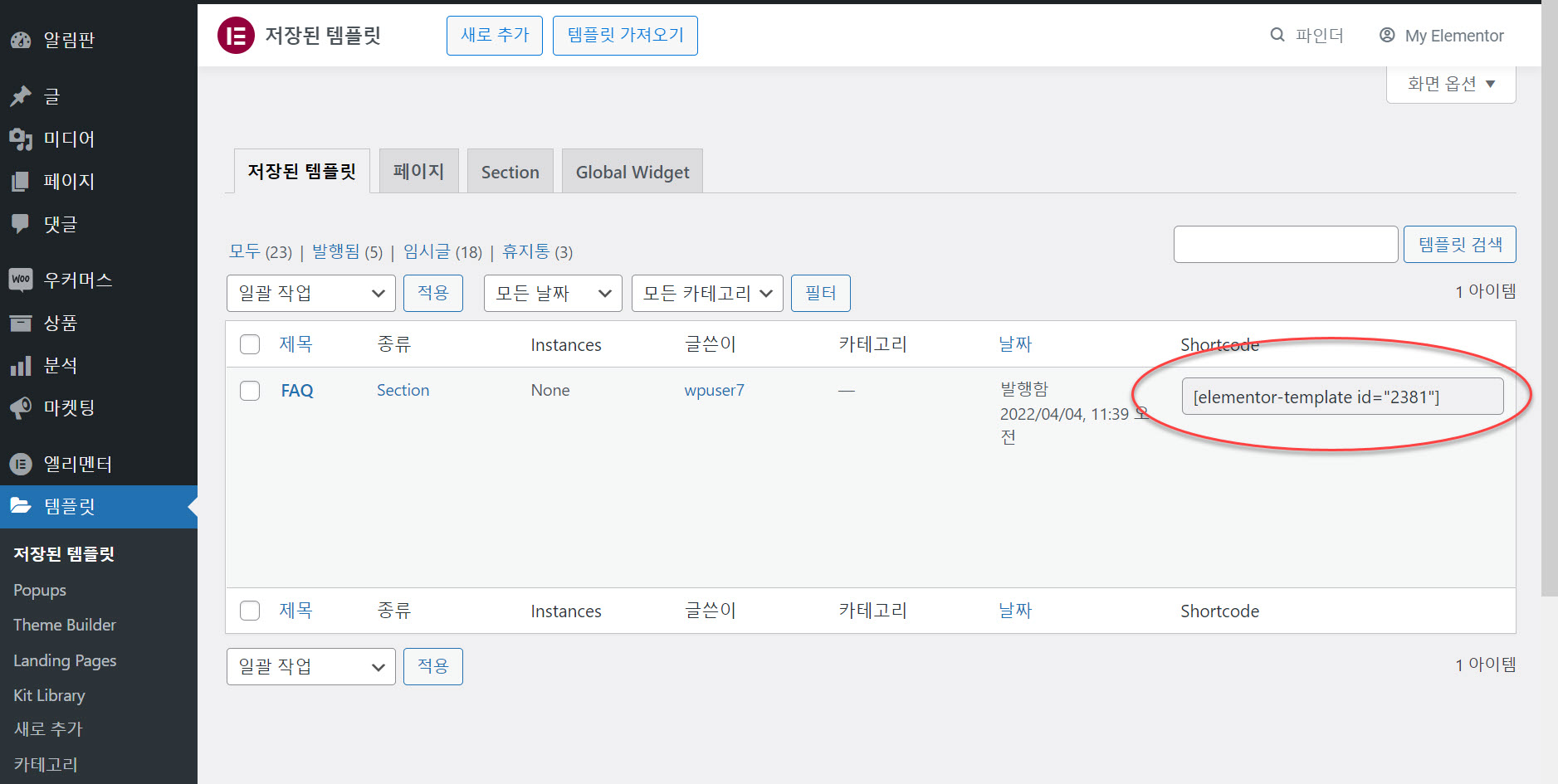Click the 템플릿 가져오기 import button
Image resolution: width=1558 pixels, height=784 pixels.
[625, 35]
